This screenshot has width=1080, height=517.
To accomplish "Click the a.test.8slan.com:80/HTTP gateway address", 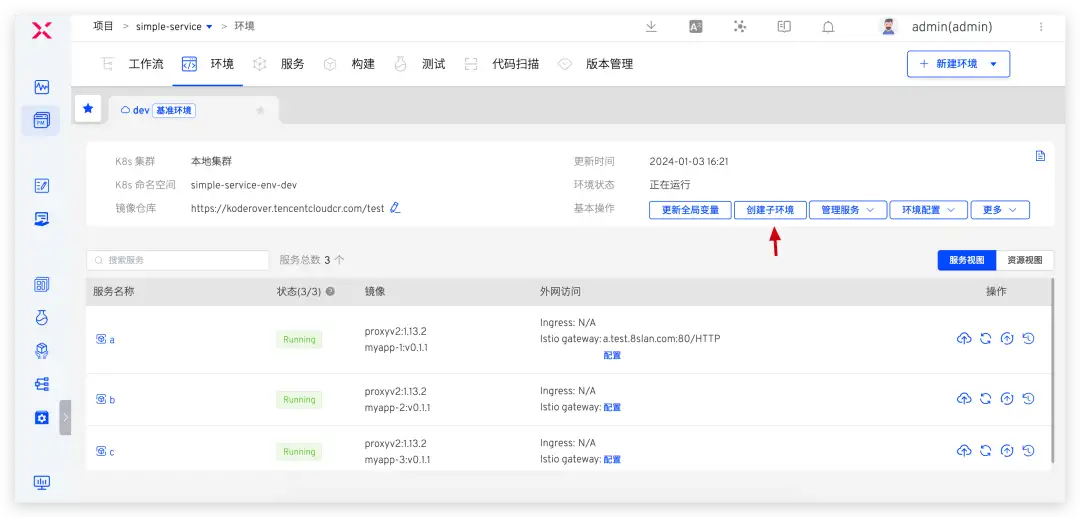I will pyautogui.click(x=662, y=339).
